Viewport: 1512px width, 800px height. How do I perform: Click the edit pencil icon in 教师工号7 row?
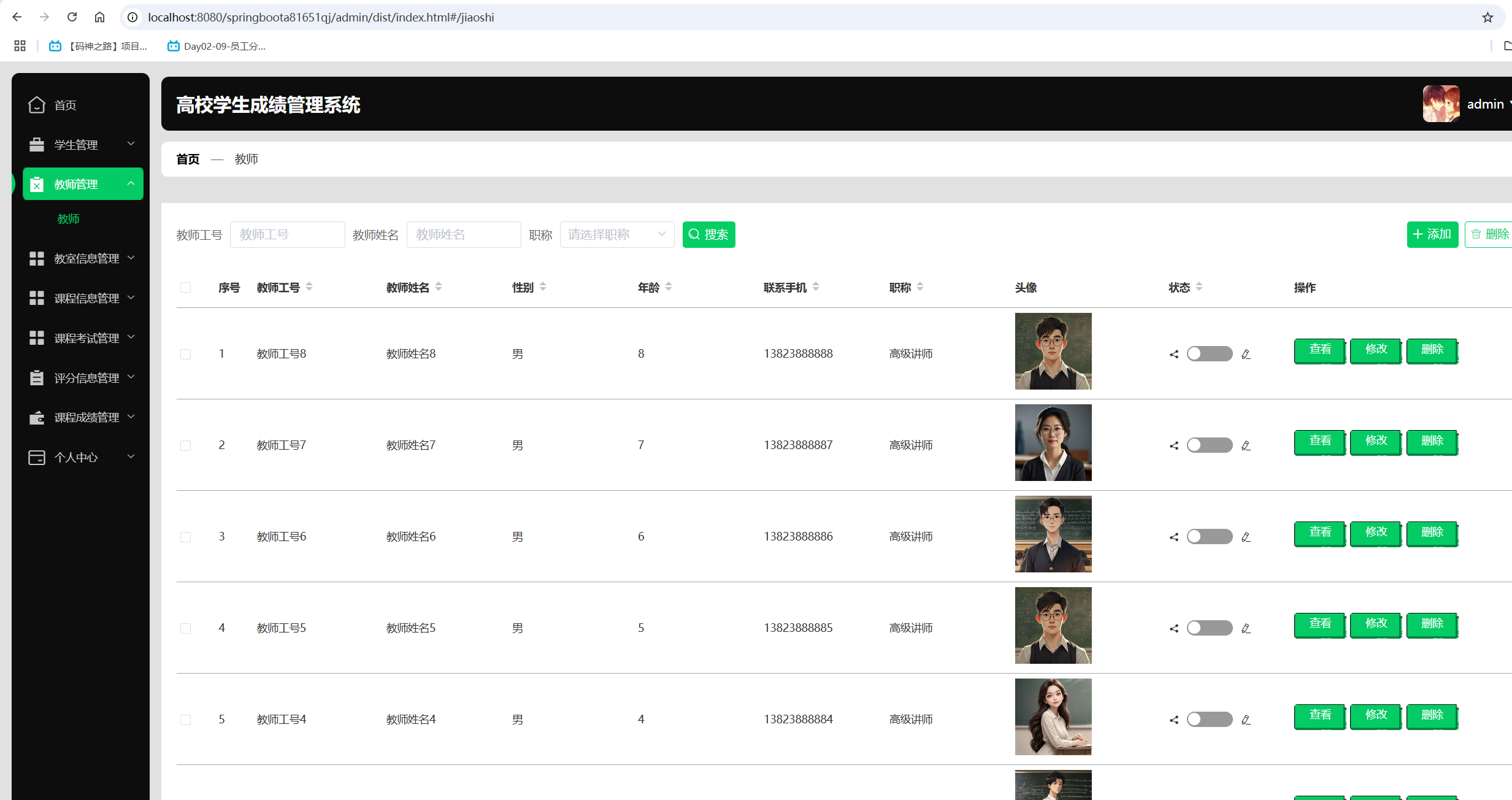(x=1246, y=445)
